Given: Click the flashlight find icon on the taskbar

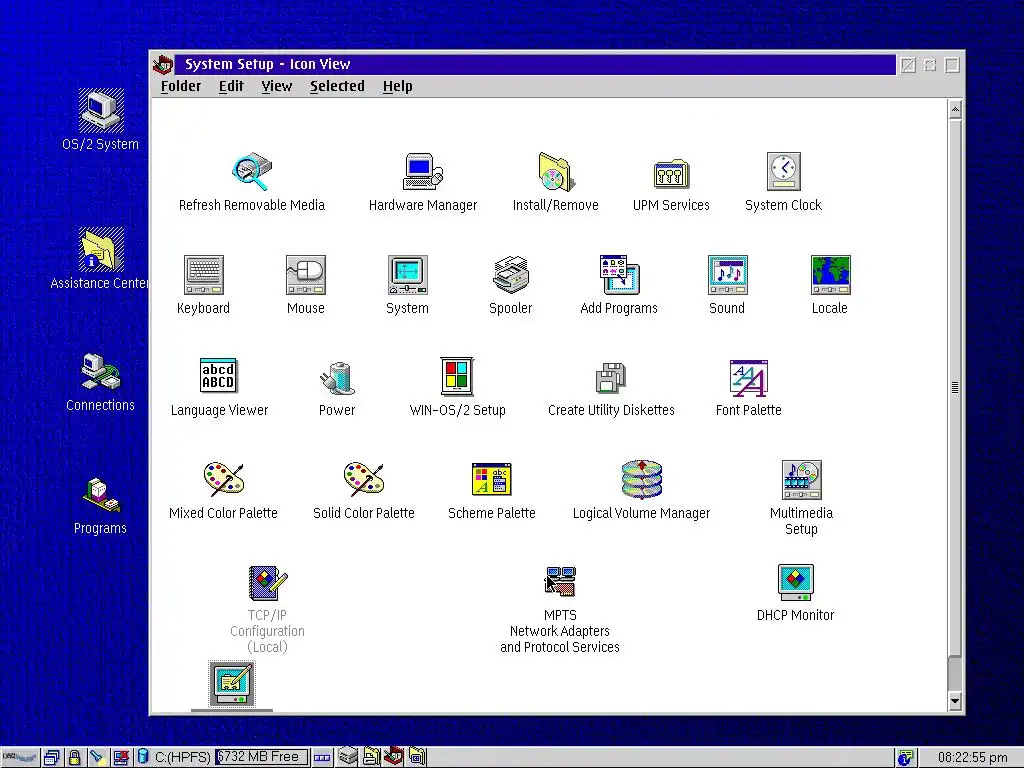Looking at the screenshot, I should pyautogui.click(x=97, y=758).
